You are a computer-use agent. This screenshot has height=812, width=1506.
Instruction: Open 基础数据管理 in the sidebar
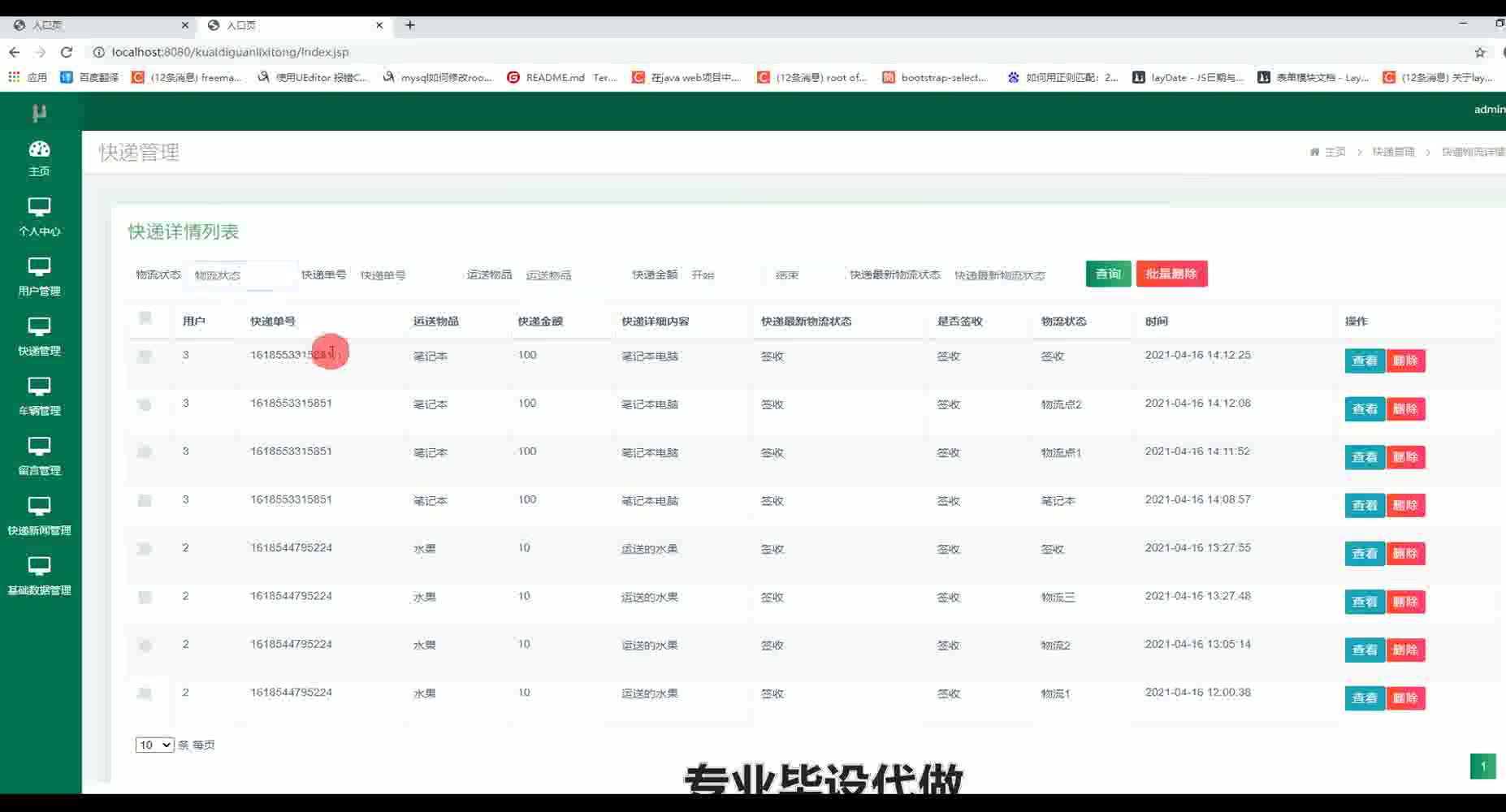pyautogui.click(x=39, y=577)
